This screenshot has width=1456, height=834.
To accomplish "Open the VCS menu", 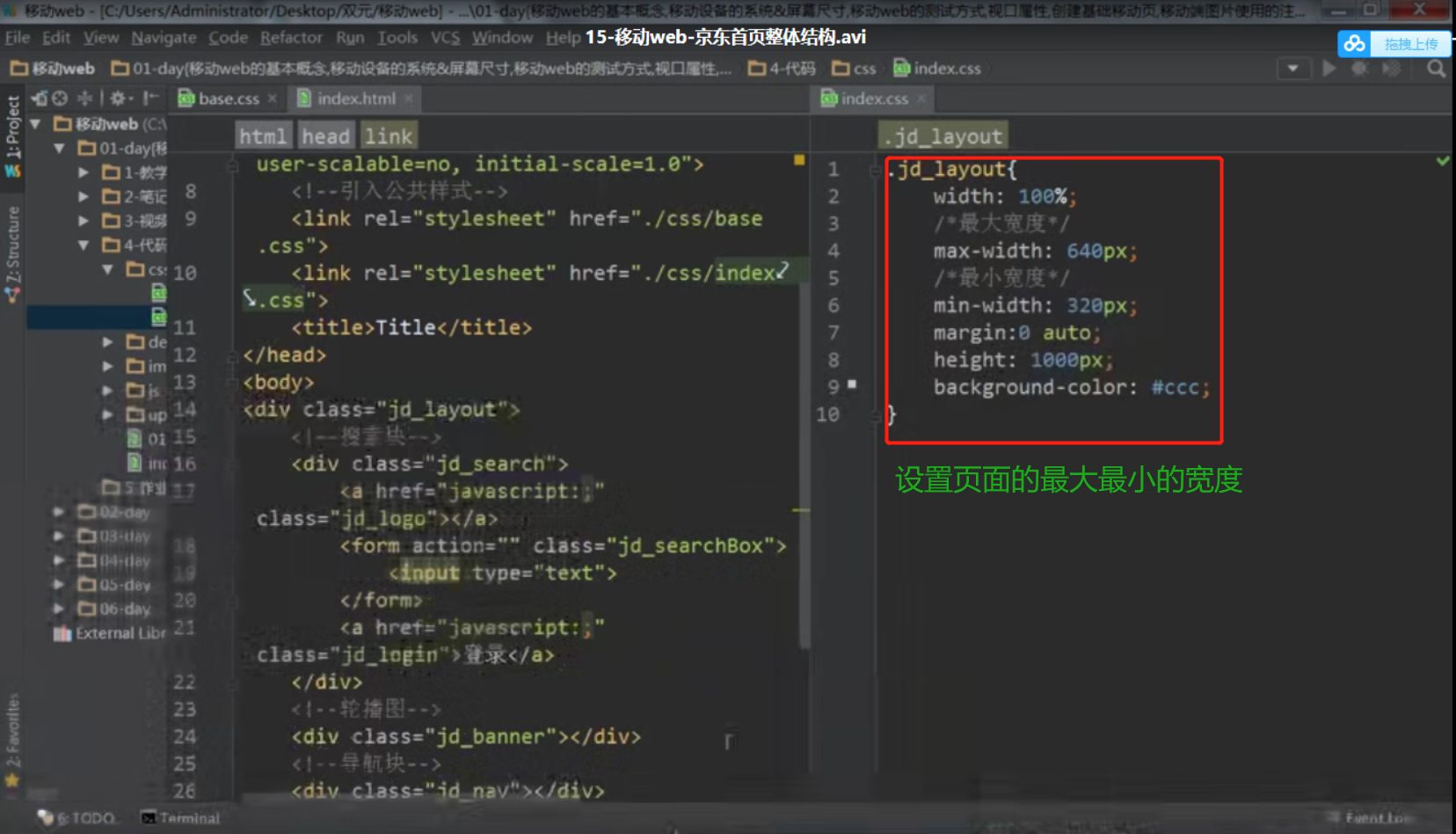I will coord(445,38).
